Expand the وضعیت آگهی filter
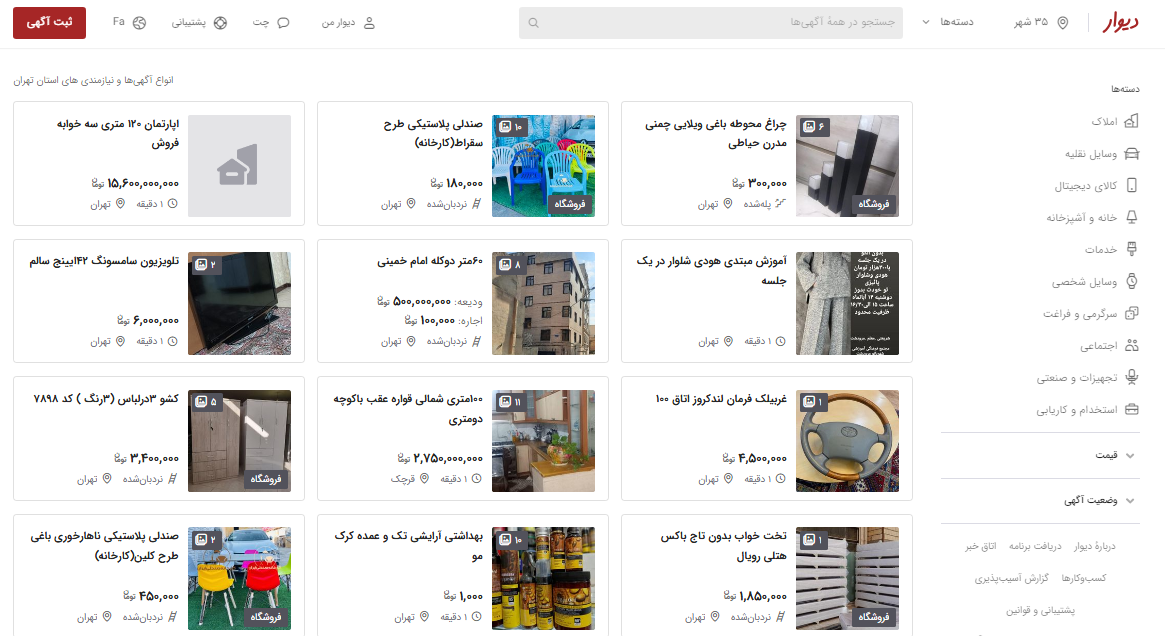Image resolution: width=1165 pixels, height=636 pixels. [1040, 501]
